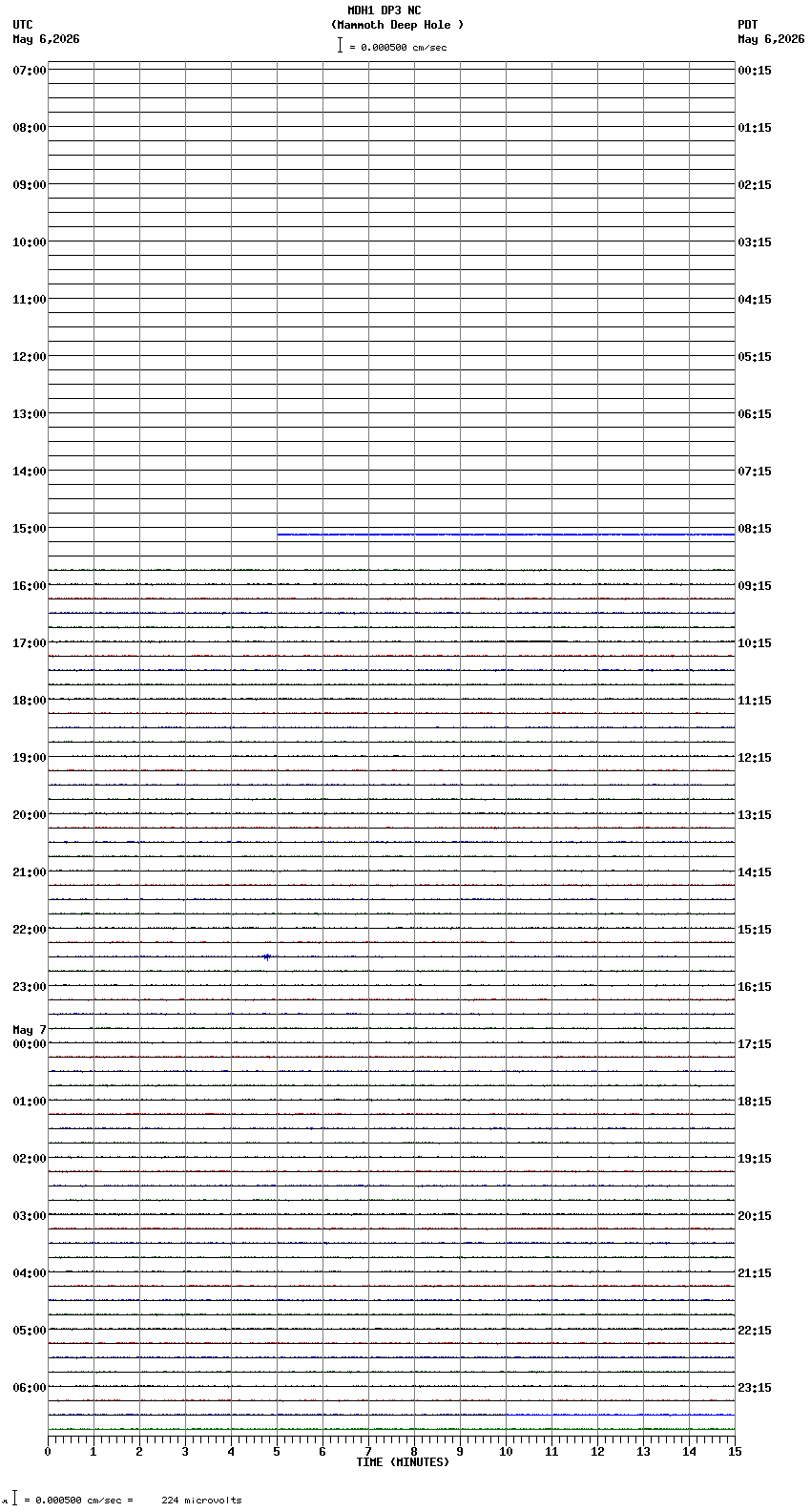Click the UTC time label '10:00'

click(29, 242)
